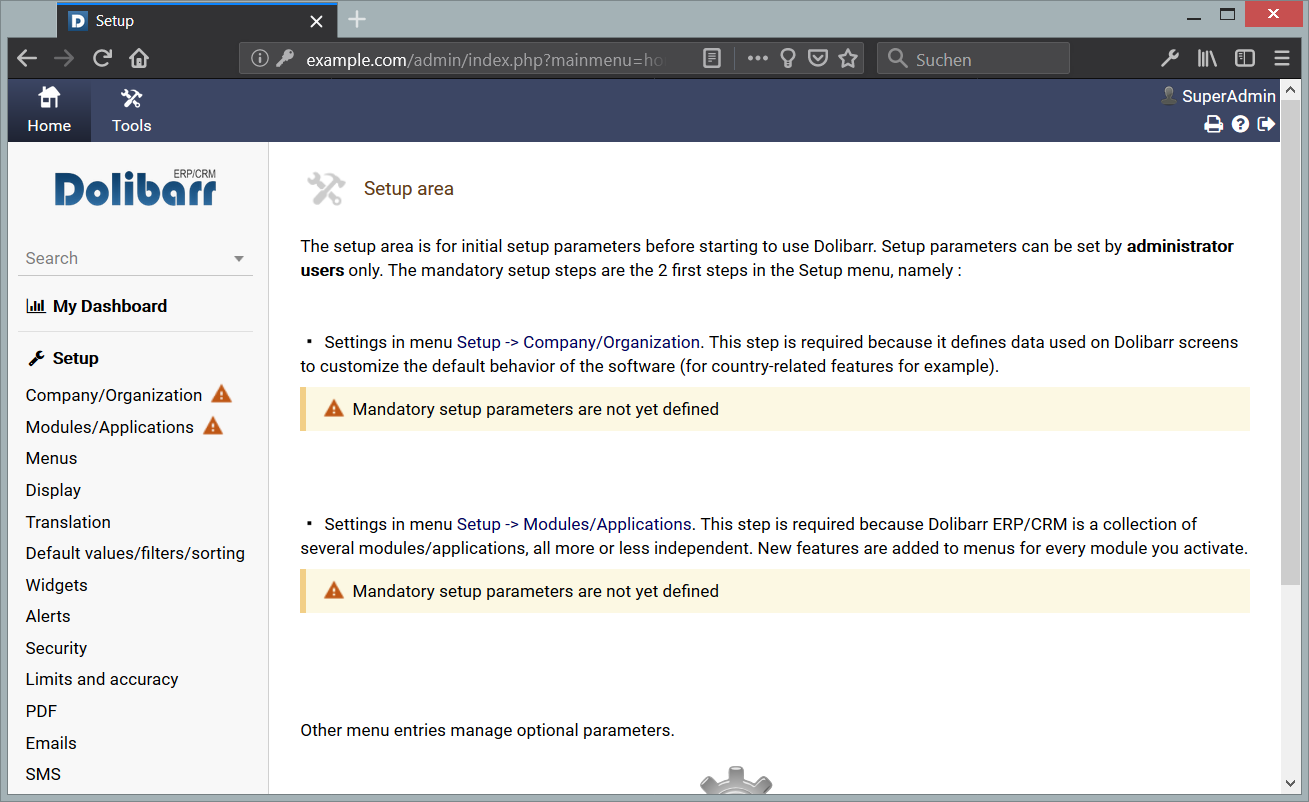Click the key permissions icon in address bar

coord(285,58)
